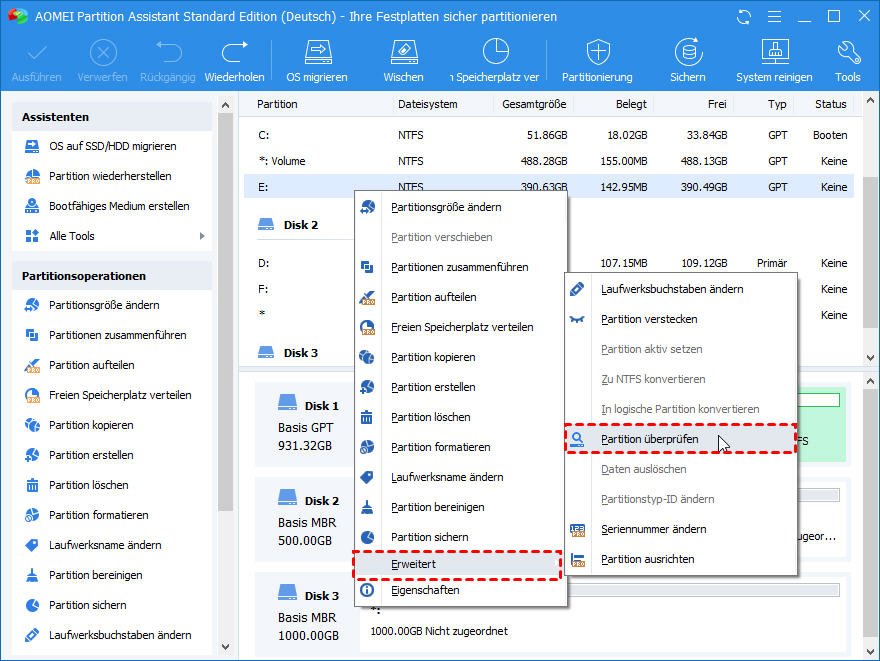Open Eigenschaften in context menu
Image resolution: width=880 pixels, height=661 pixels.
point(460,590)
